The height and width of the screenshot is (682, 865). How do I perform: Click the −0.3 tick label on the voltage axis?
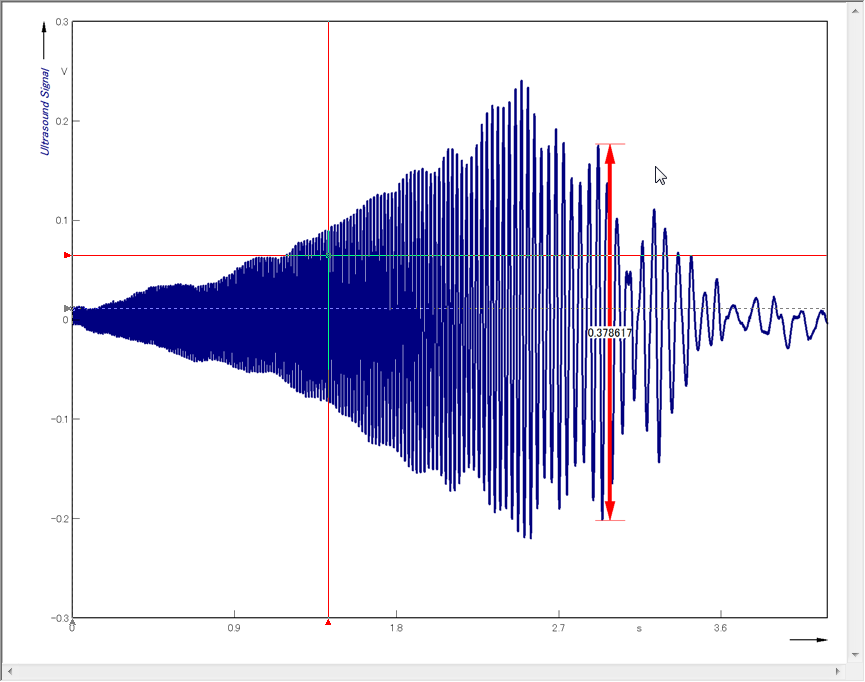[60, 618]
